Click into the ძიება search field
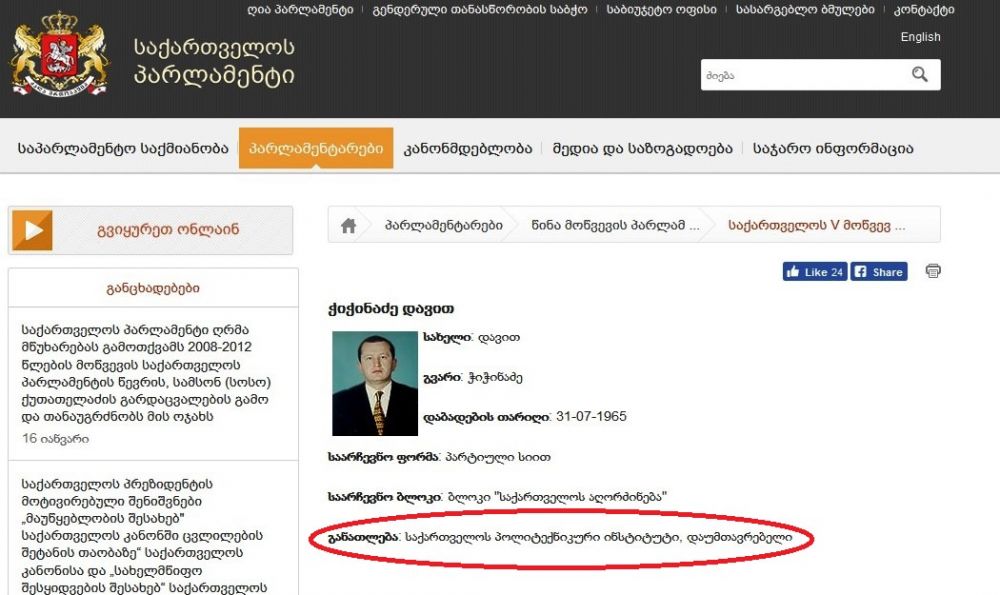The width and height of the screenshot is (1000, 595). tap(805, 75)
